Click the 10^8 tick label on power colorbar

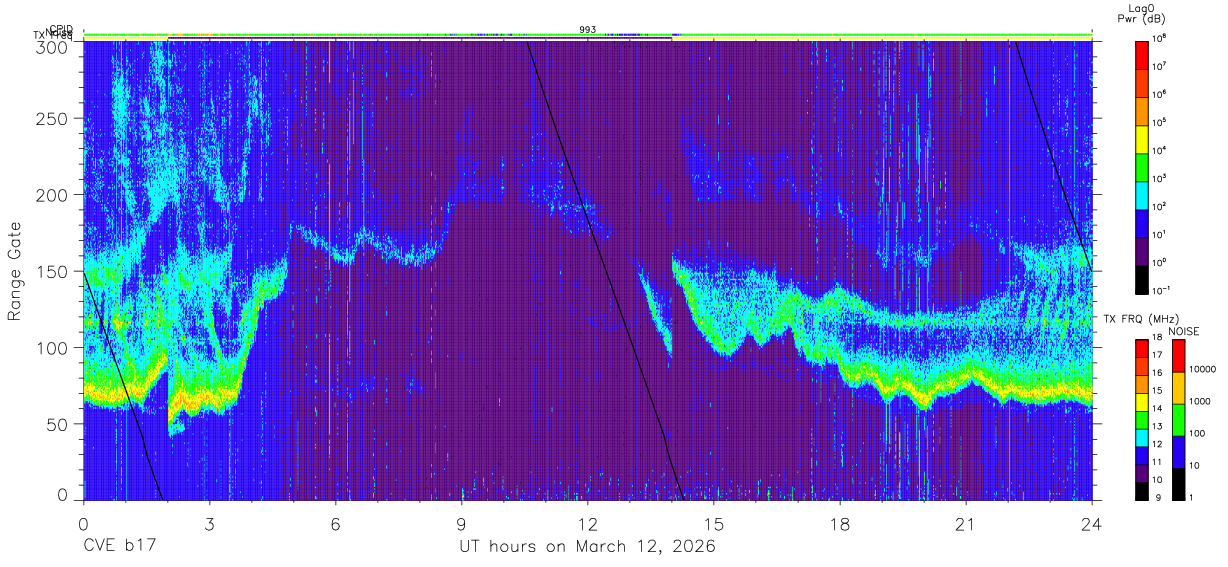pyautogui.click(x=1159, y=38)
